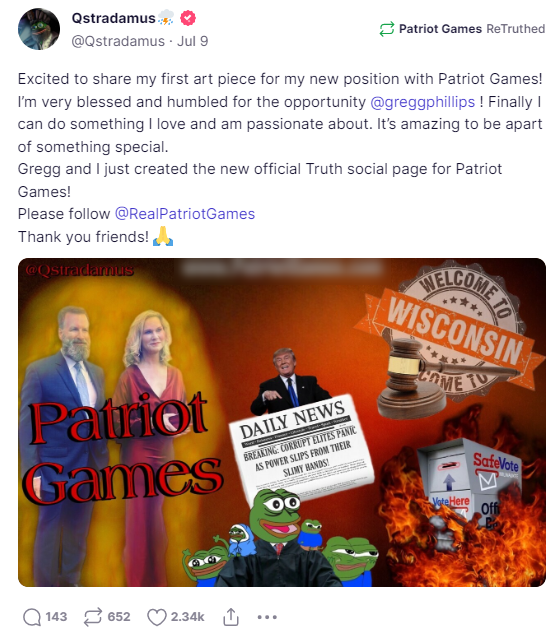The width and height of the screenshot is (560, 633).
Task: Click the red verified badge
Action: coord(188,18)
